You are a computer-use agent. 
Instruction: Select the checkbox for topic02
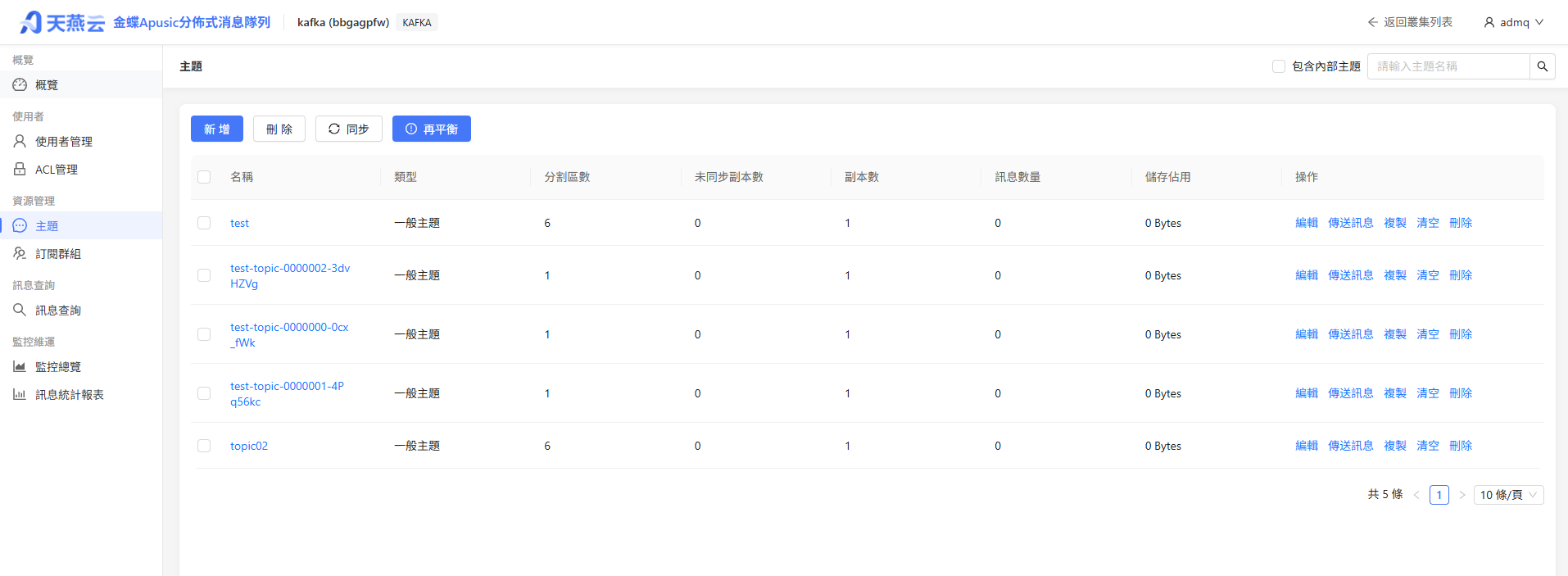[x=204, y=446]
